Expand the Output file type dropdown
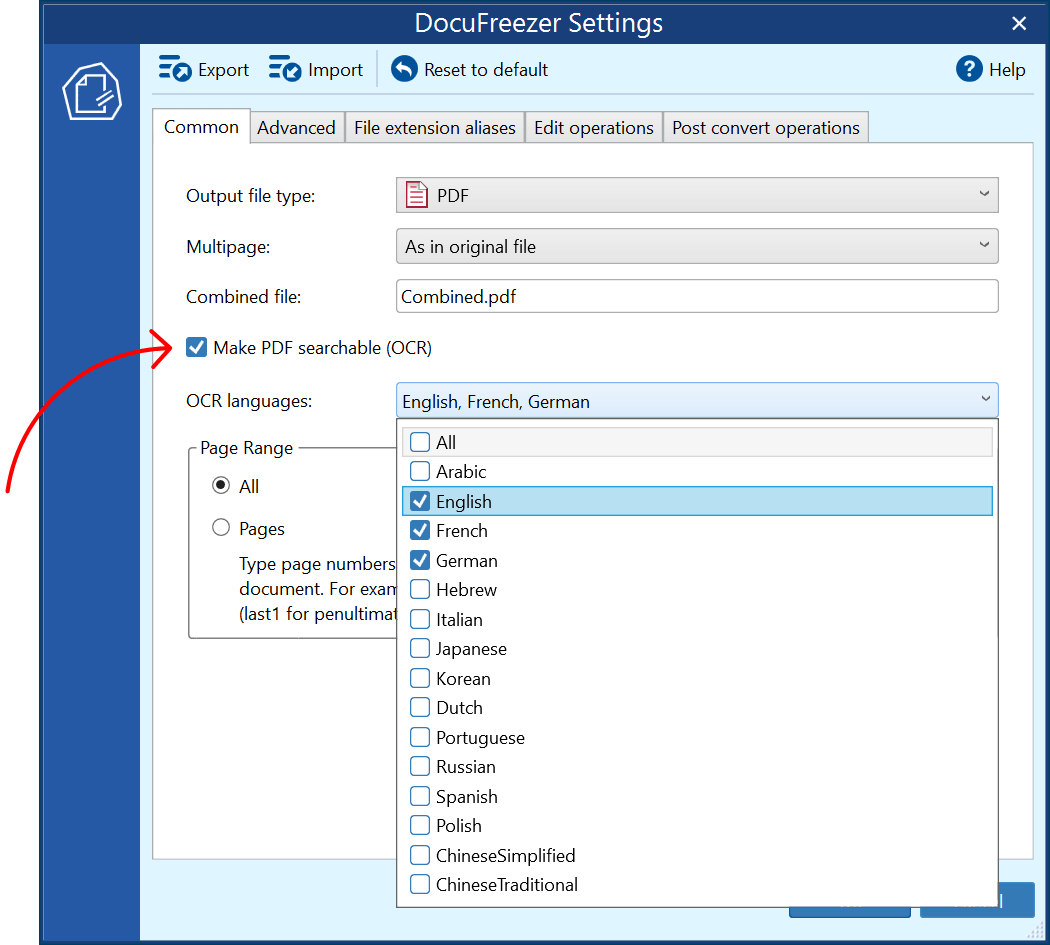 point(984,194)
